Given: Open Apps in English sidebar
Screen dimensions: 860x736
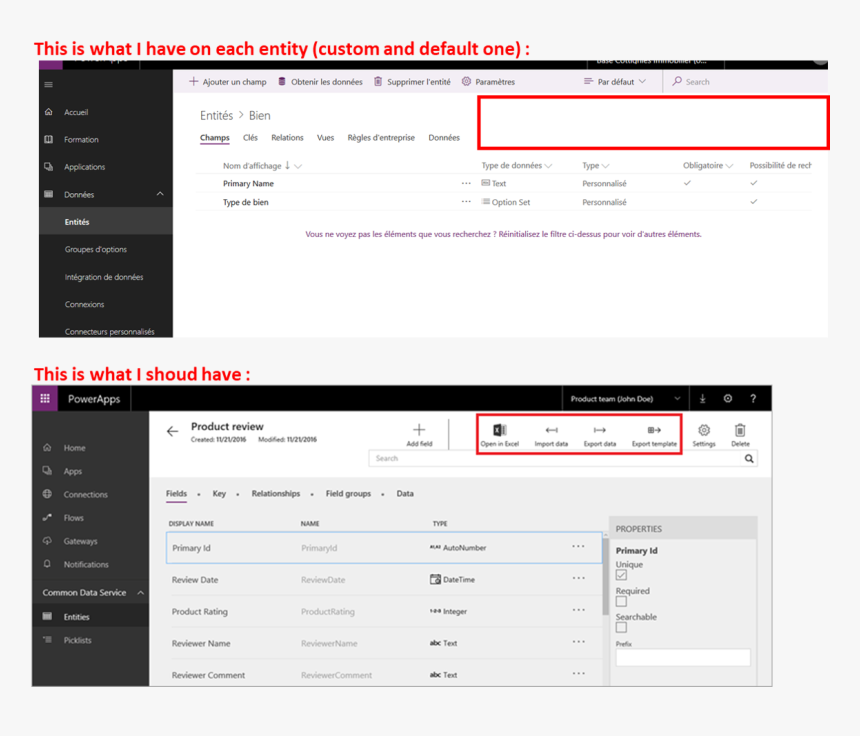Looking at the screenshot, I should coord(72,471).
